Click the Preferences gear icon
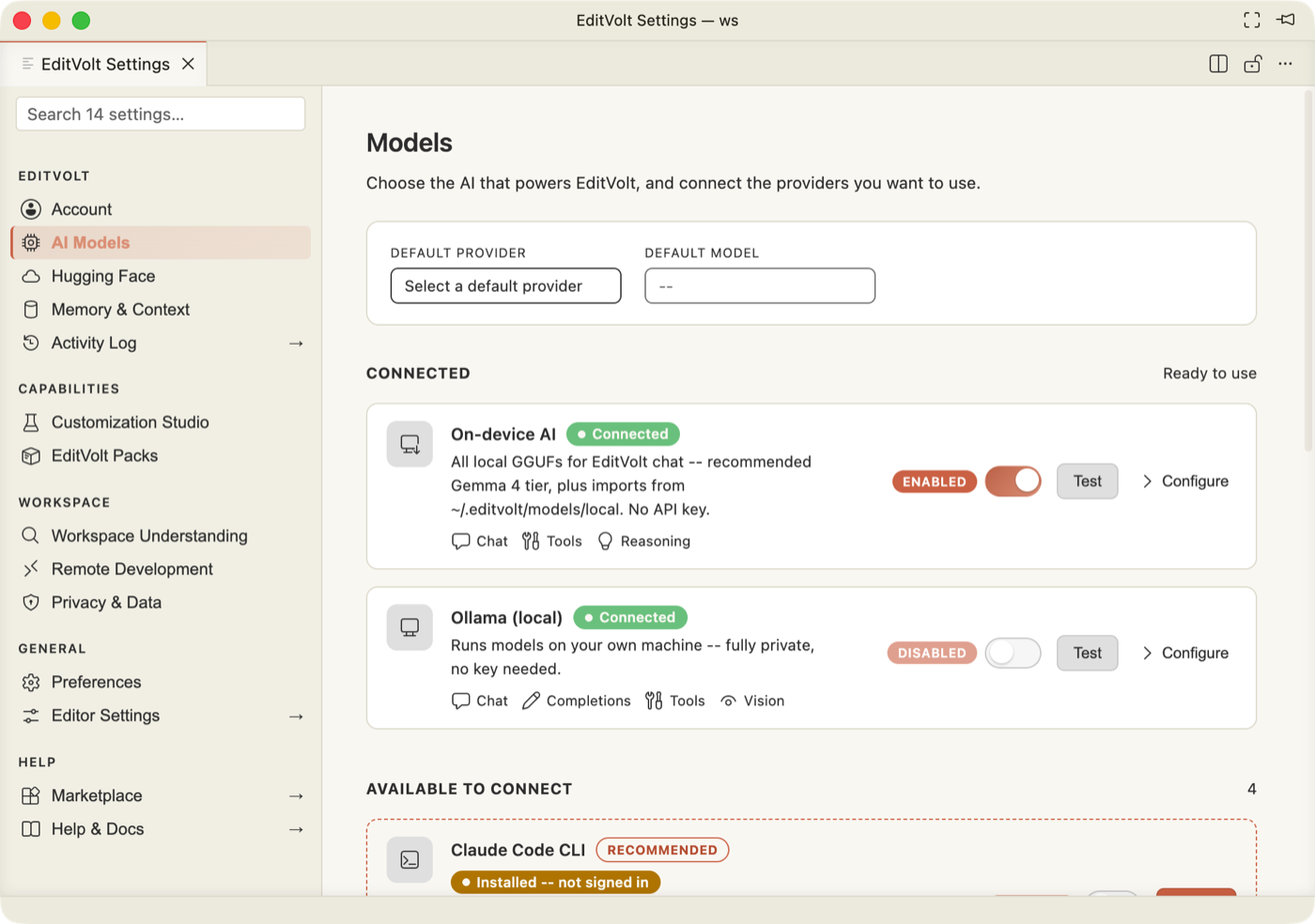The image size is (1315, 924). pyautogui.click(x=31, y=682)
